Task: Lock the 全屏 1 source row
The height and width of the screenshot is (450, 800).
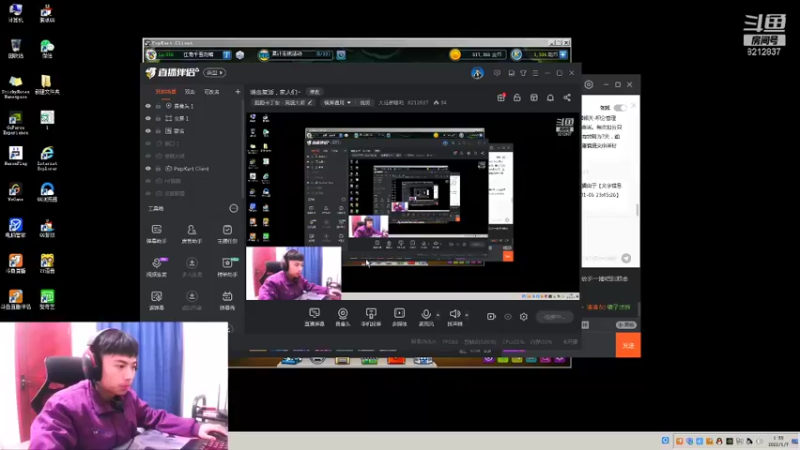Action: point(158,118)
